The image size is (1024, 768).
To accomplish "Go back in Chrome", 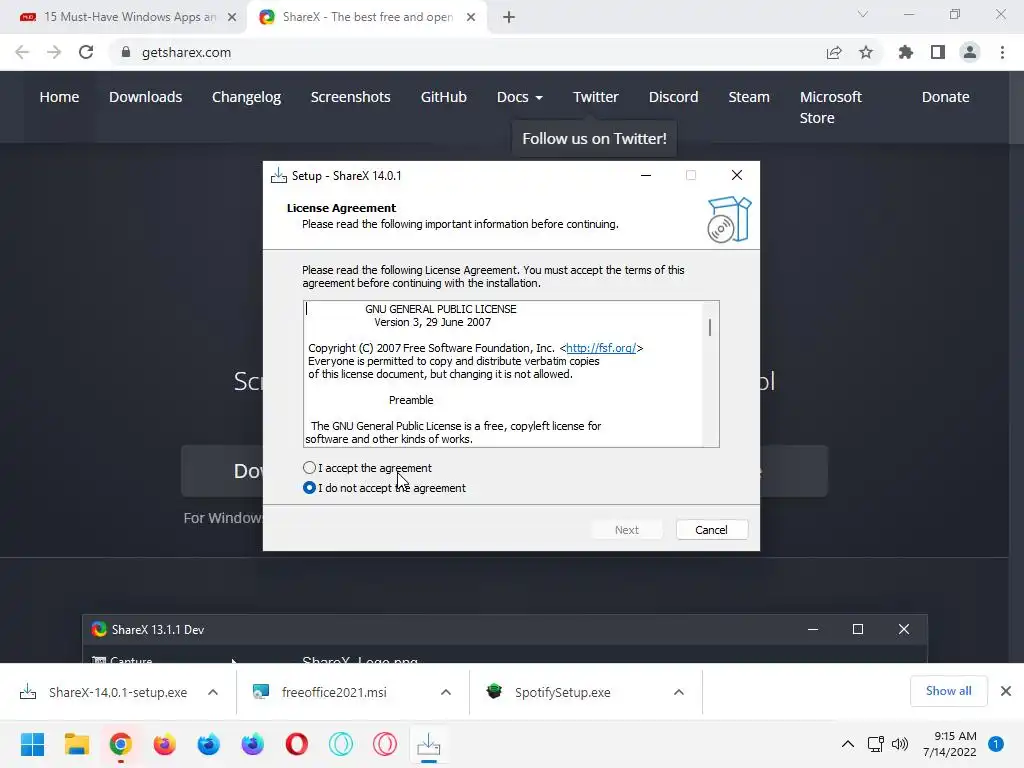I will click(x=22, y=52).
